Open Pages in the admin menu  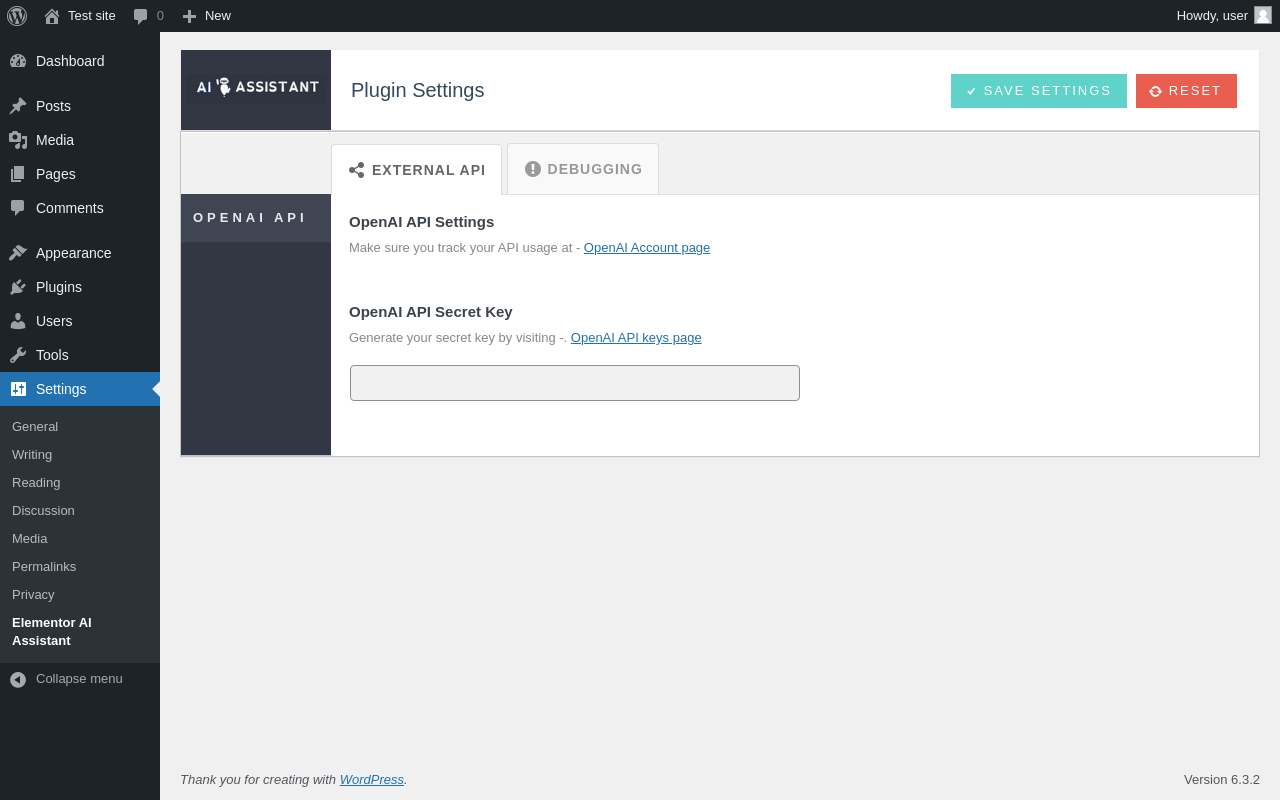click(80, 174)
